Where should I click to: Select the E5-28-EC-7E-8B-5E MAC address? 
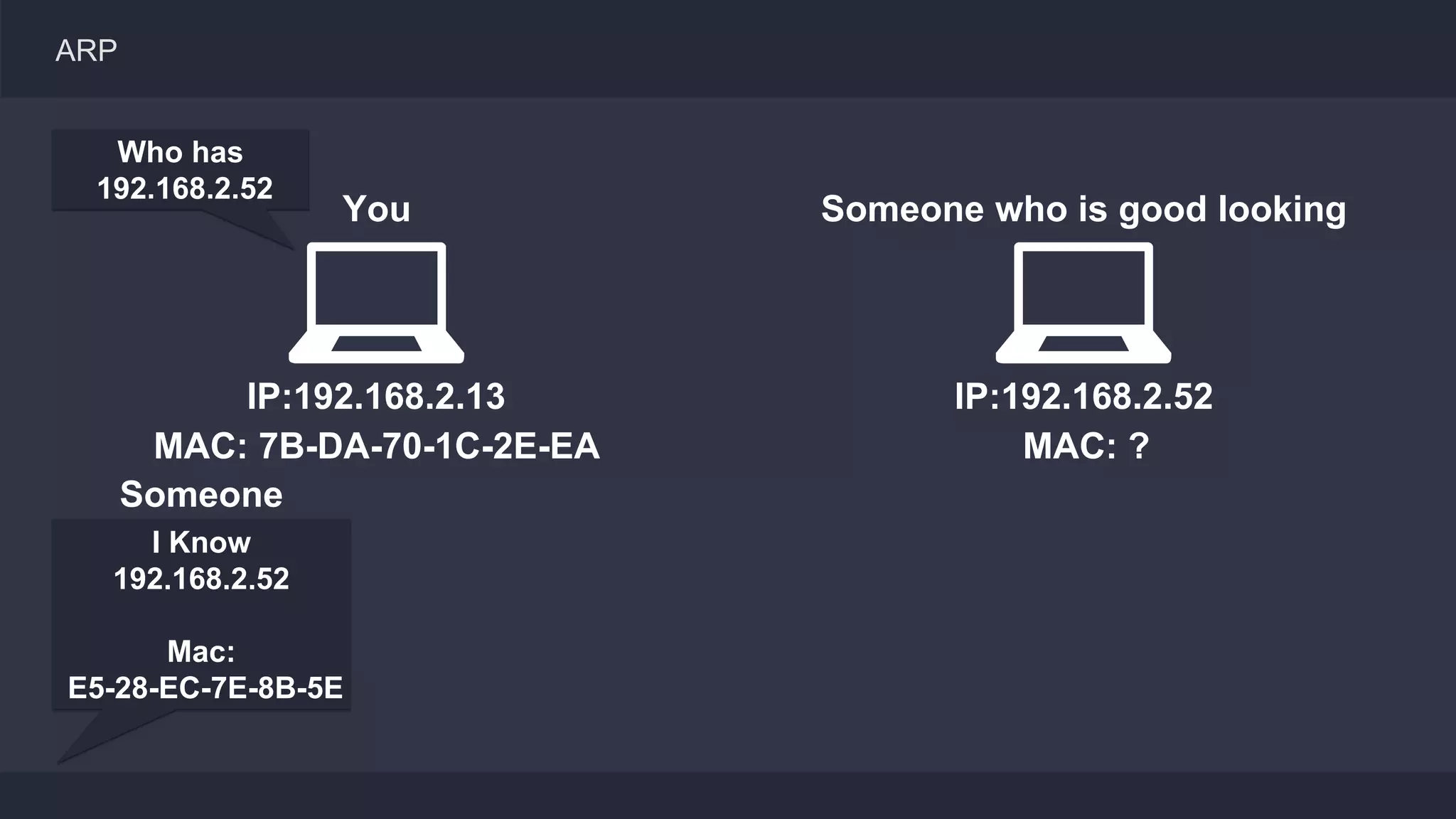205,687
